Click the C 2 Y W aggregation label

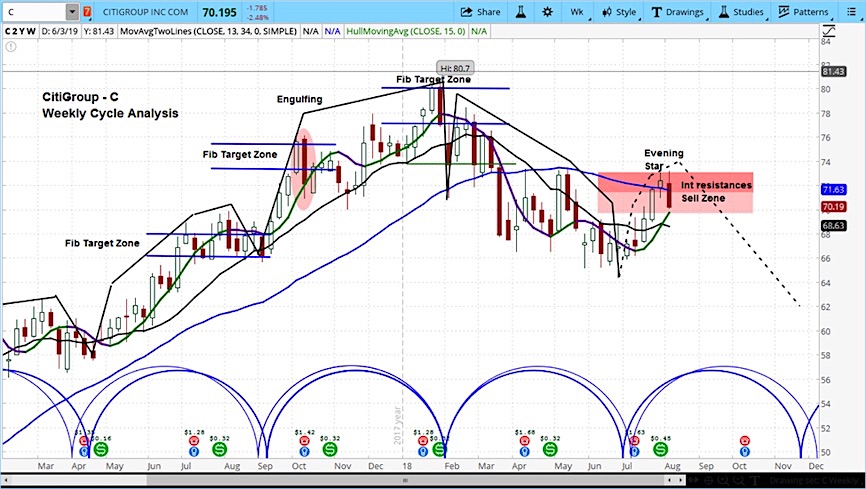pyautogui.click(x=20, y=31)
